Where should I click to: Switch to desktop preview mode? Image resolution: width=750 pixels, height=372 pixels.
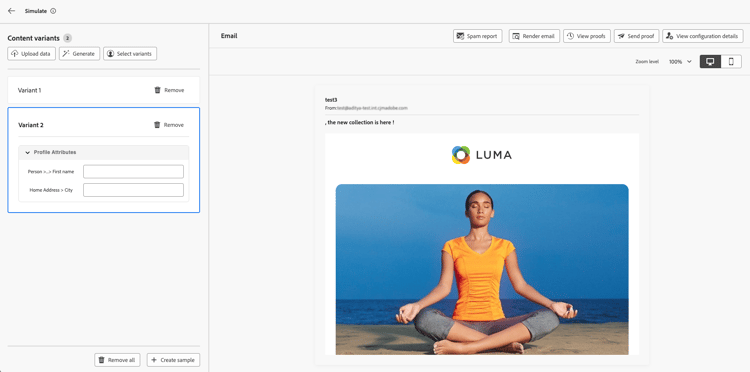[710, 62]
